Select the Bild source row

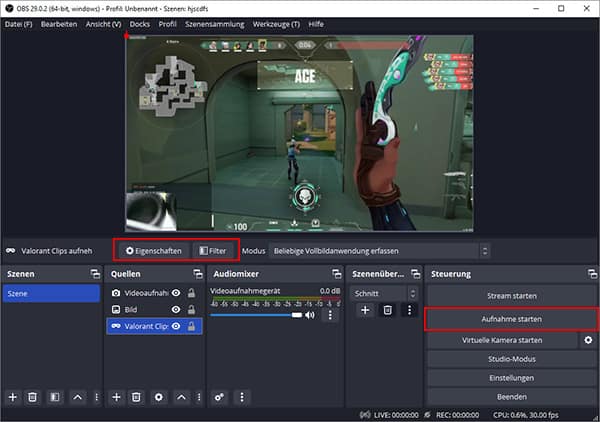[x=154, y=310]
